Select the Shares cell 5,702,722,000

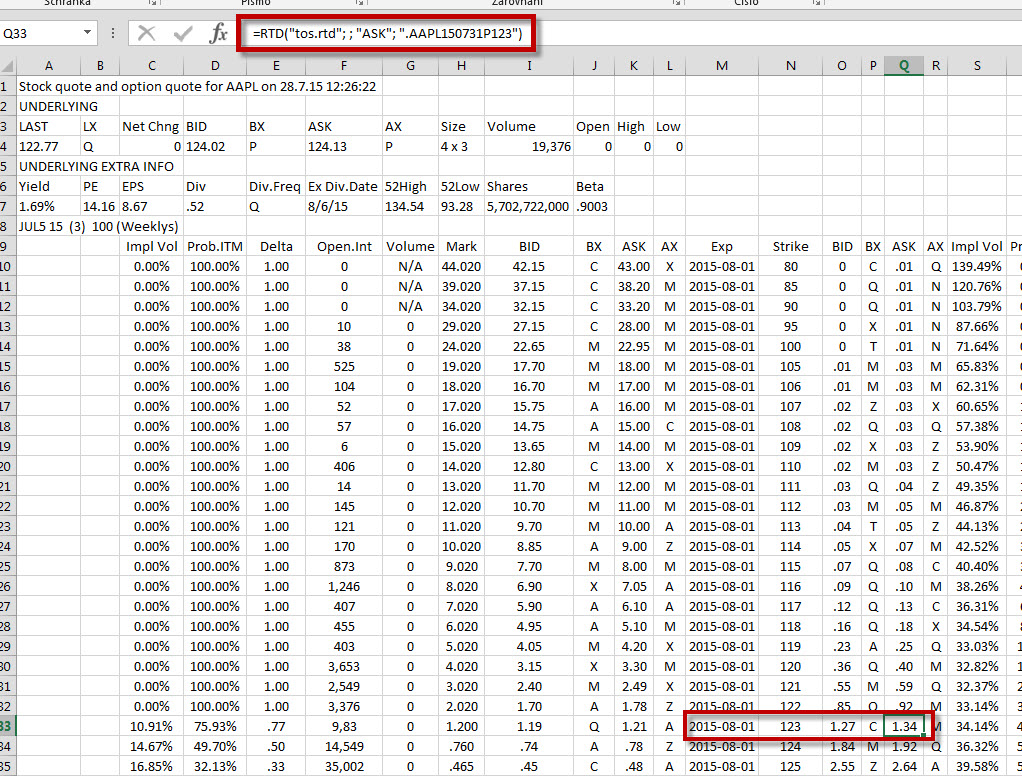point(528,206)
